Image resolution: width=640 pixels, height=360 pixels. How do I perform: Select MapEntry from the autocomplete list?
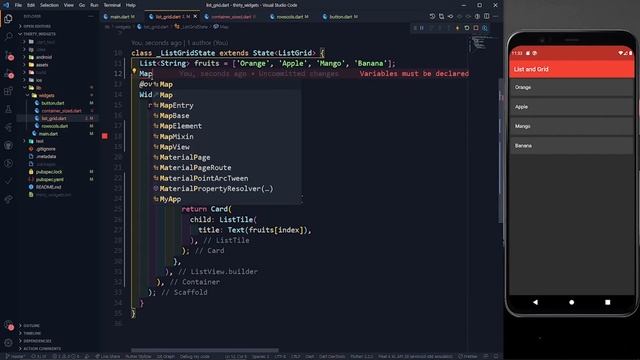[x=227, y=105]
